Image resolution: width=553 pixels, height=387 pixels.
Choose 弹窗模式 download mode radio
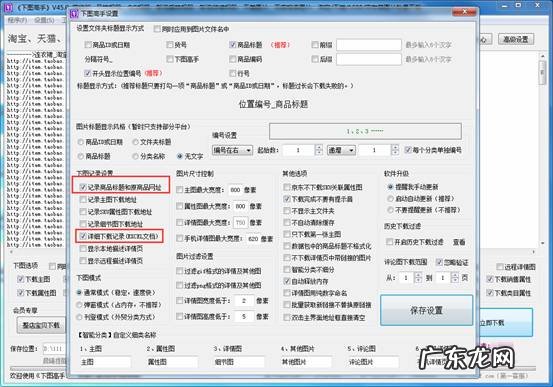(79, 305)
